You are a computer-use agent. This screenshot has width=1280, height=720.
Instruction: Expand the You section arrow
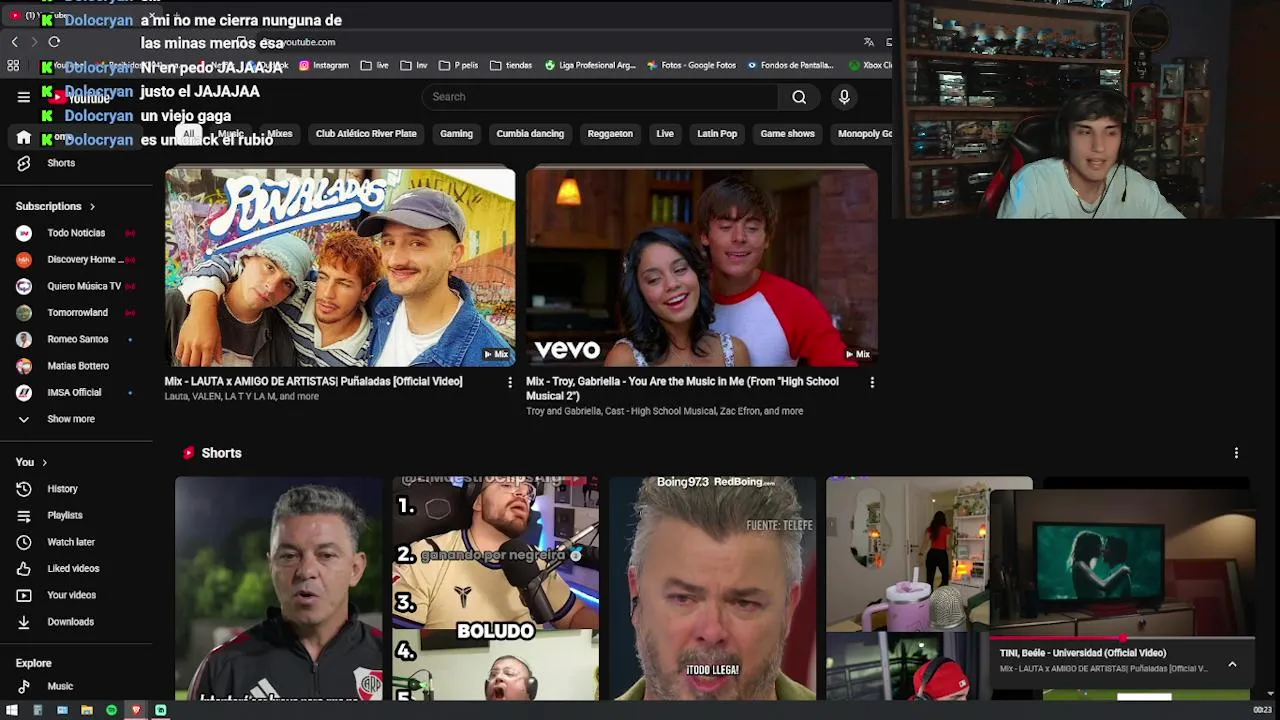coord(44,463)
